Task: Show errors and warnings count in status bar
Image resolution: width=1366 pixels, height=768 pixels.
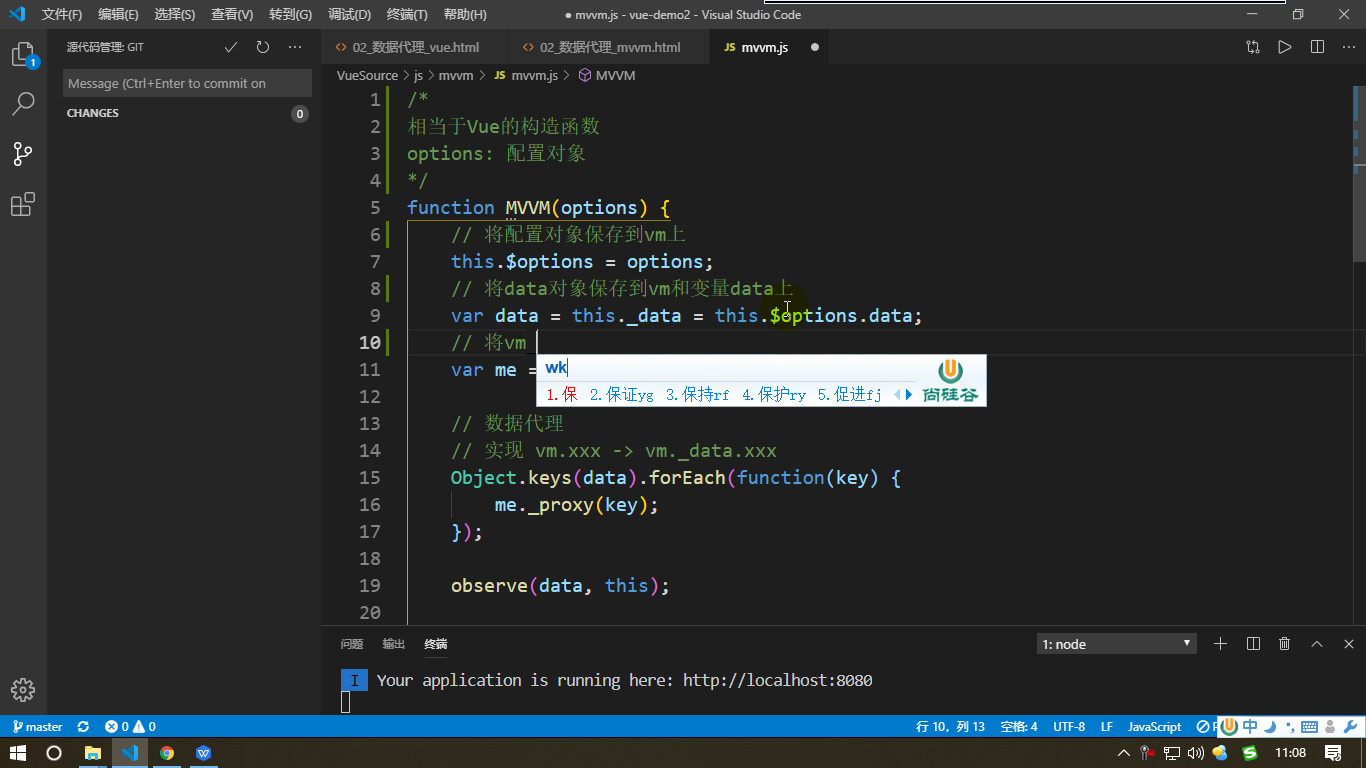Action: 130,727
